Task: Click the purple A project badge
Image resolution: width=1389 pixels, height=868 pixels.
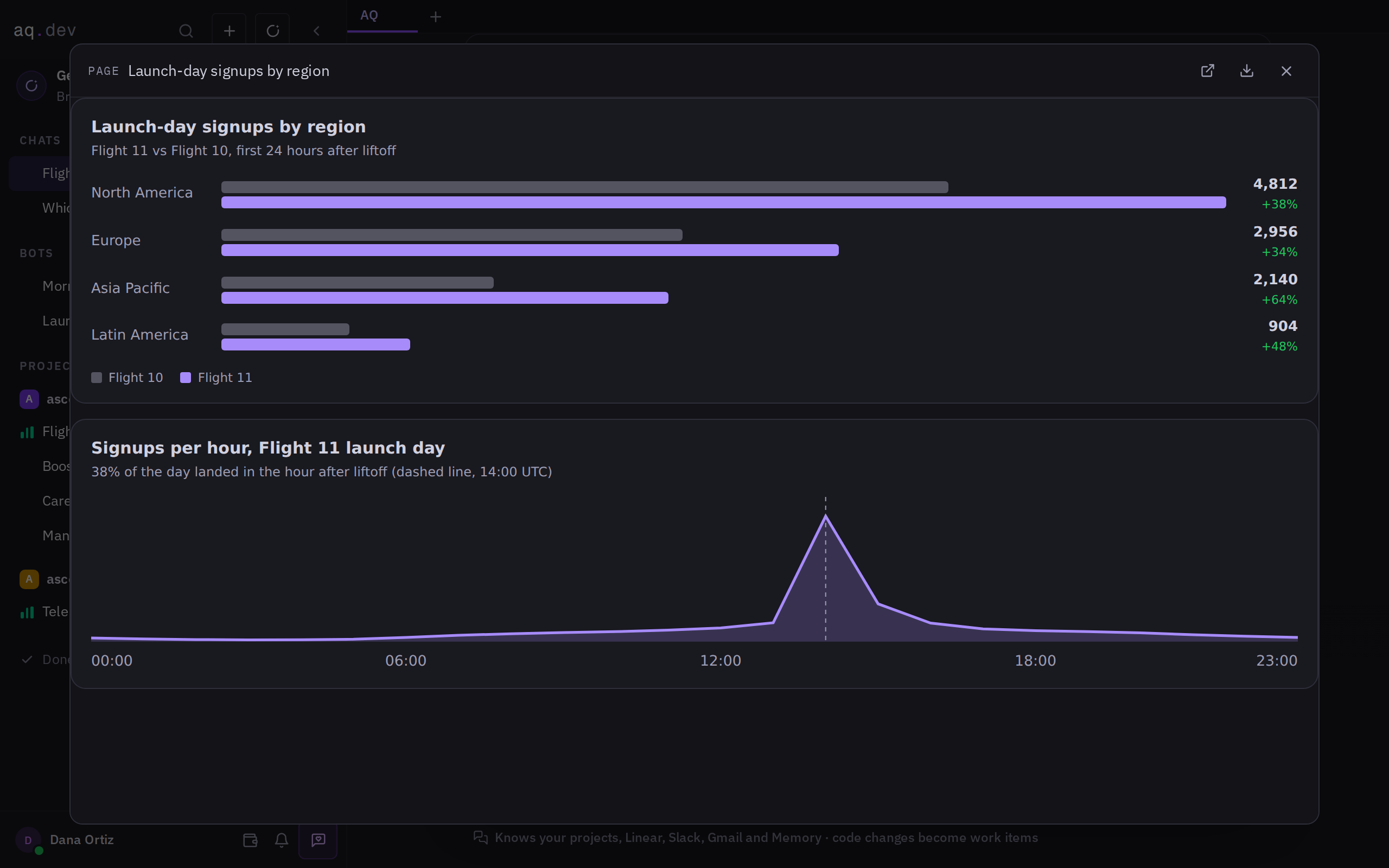Action: (x=29, y=399)
